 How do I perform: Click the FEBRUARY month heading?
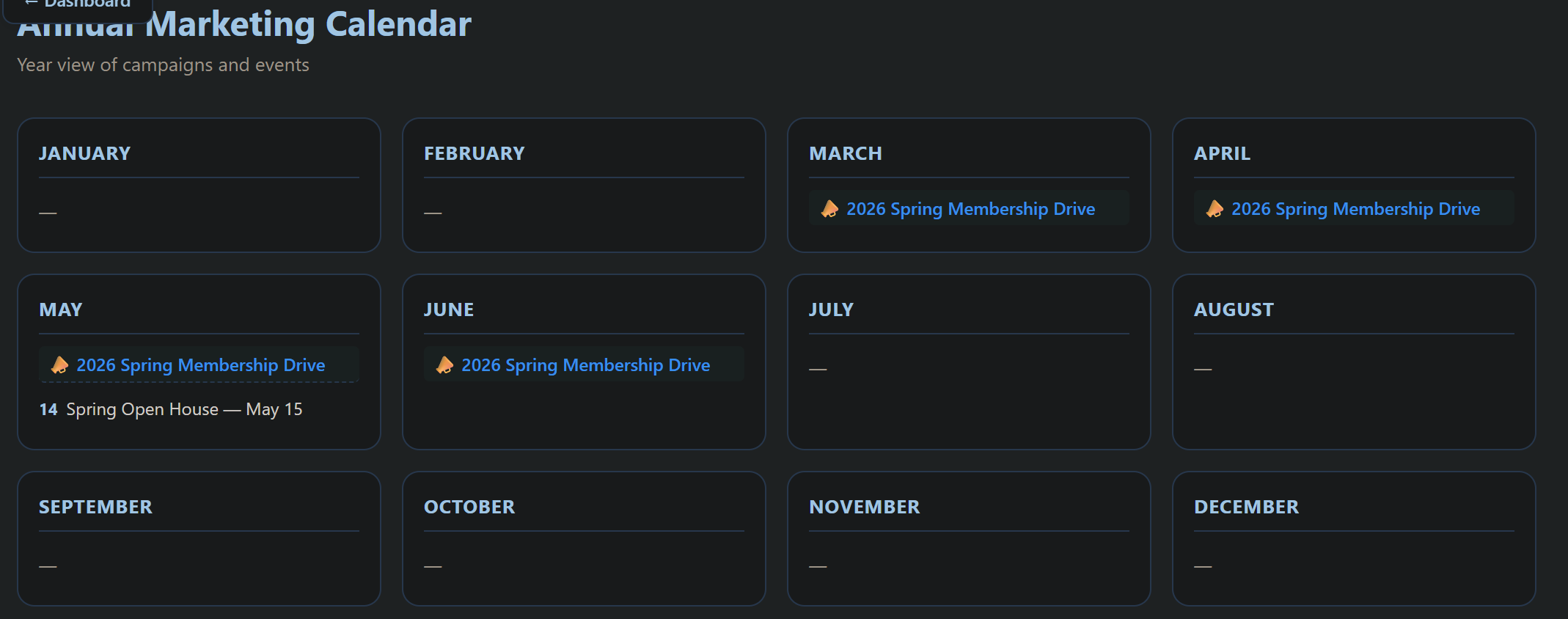tap(474, 153)
